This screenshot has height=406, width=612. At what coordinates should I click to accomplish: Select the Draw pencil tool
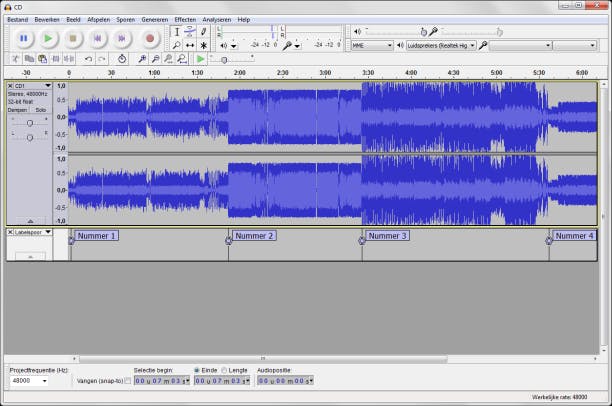tap(203, 32)
